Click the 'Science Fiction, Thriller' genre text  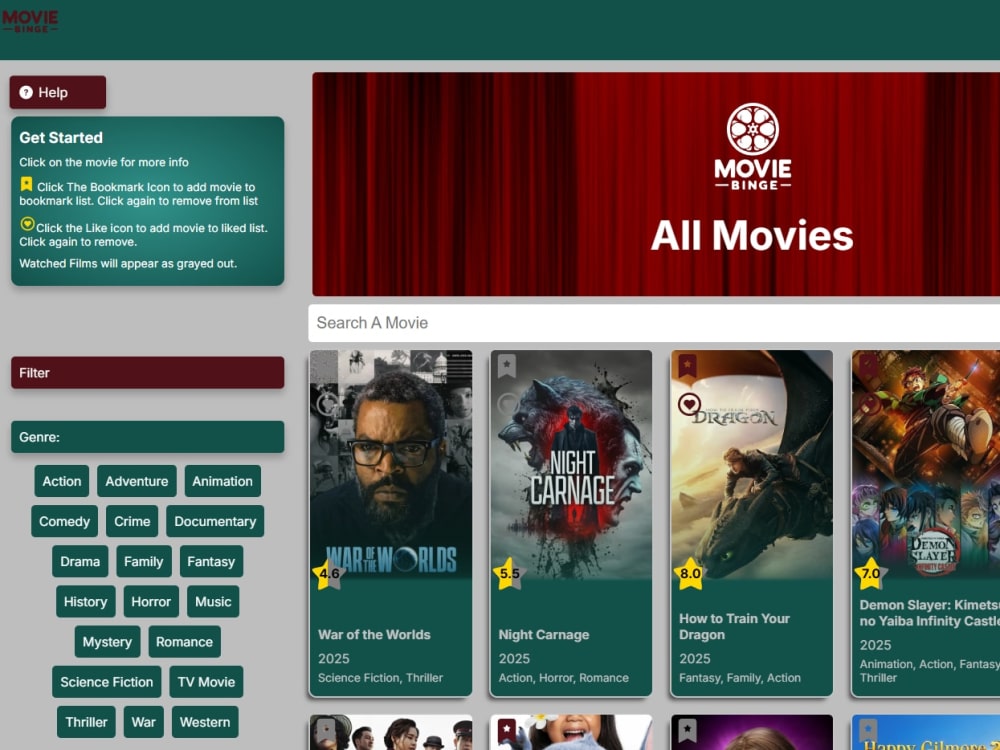click(x=380, y=678)
